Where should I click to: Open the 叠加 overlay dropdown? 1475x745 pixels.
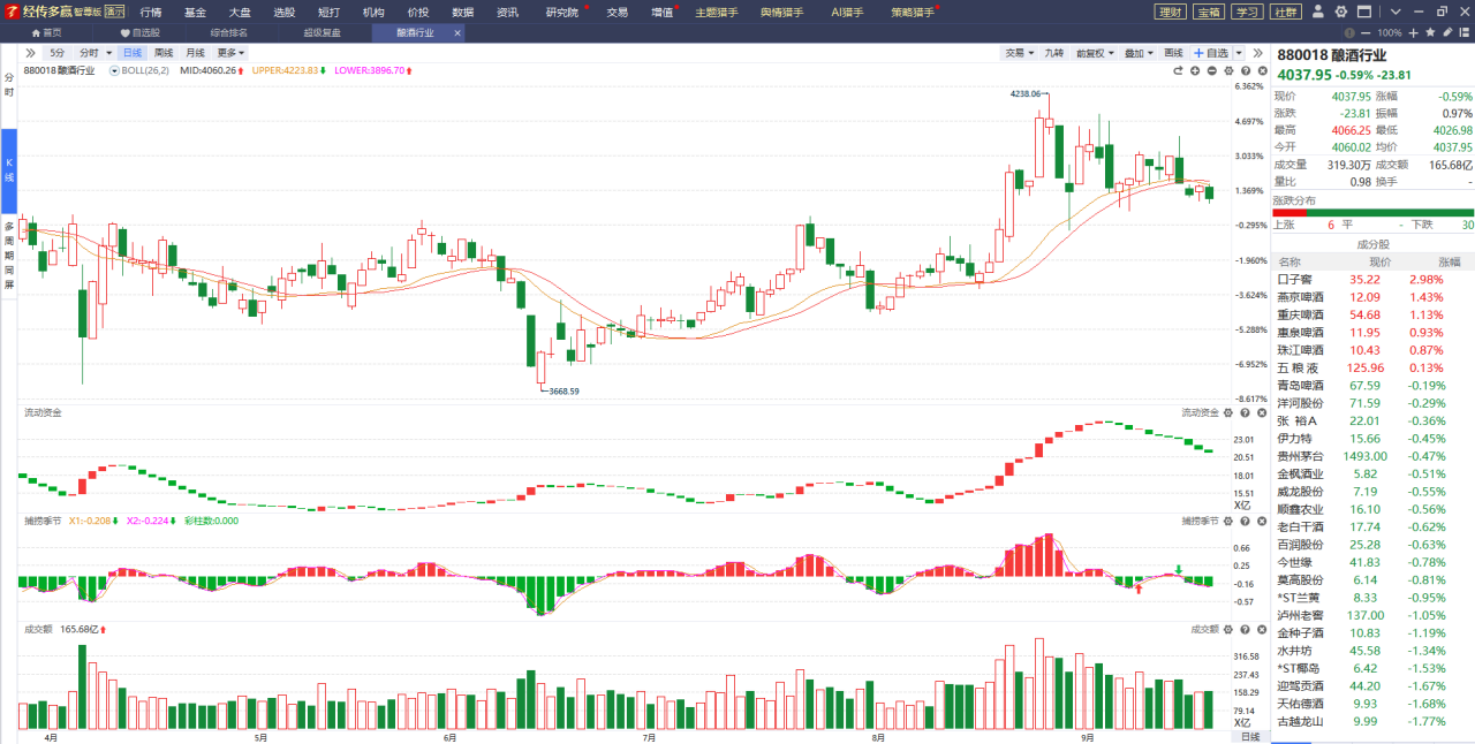1138,52
